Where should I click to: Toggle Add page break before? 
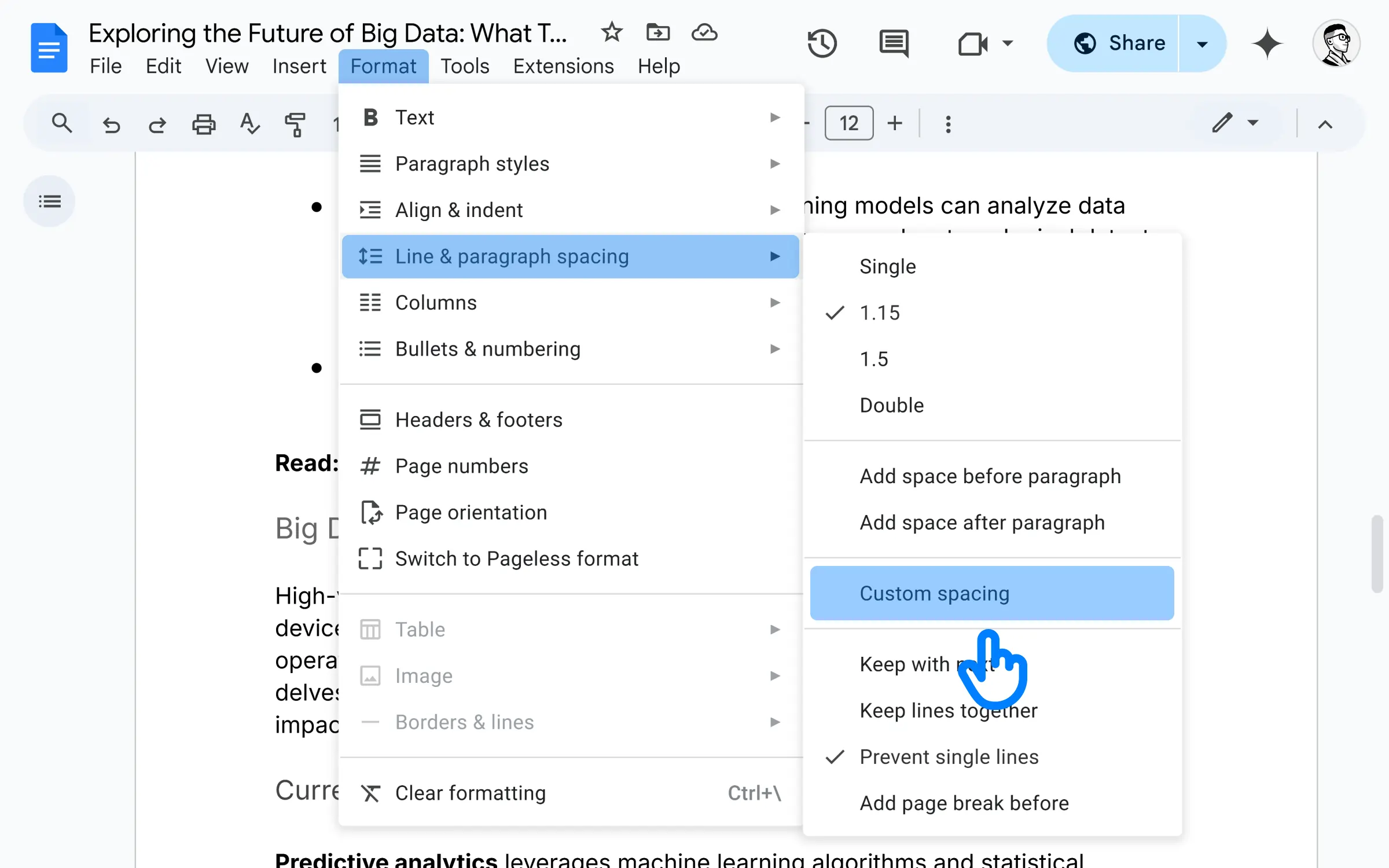tap(992, 803)
